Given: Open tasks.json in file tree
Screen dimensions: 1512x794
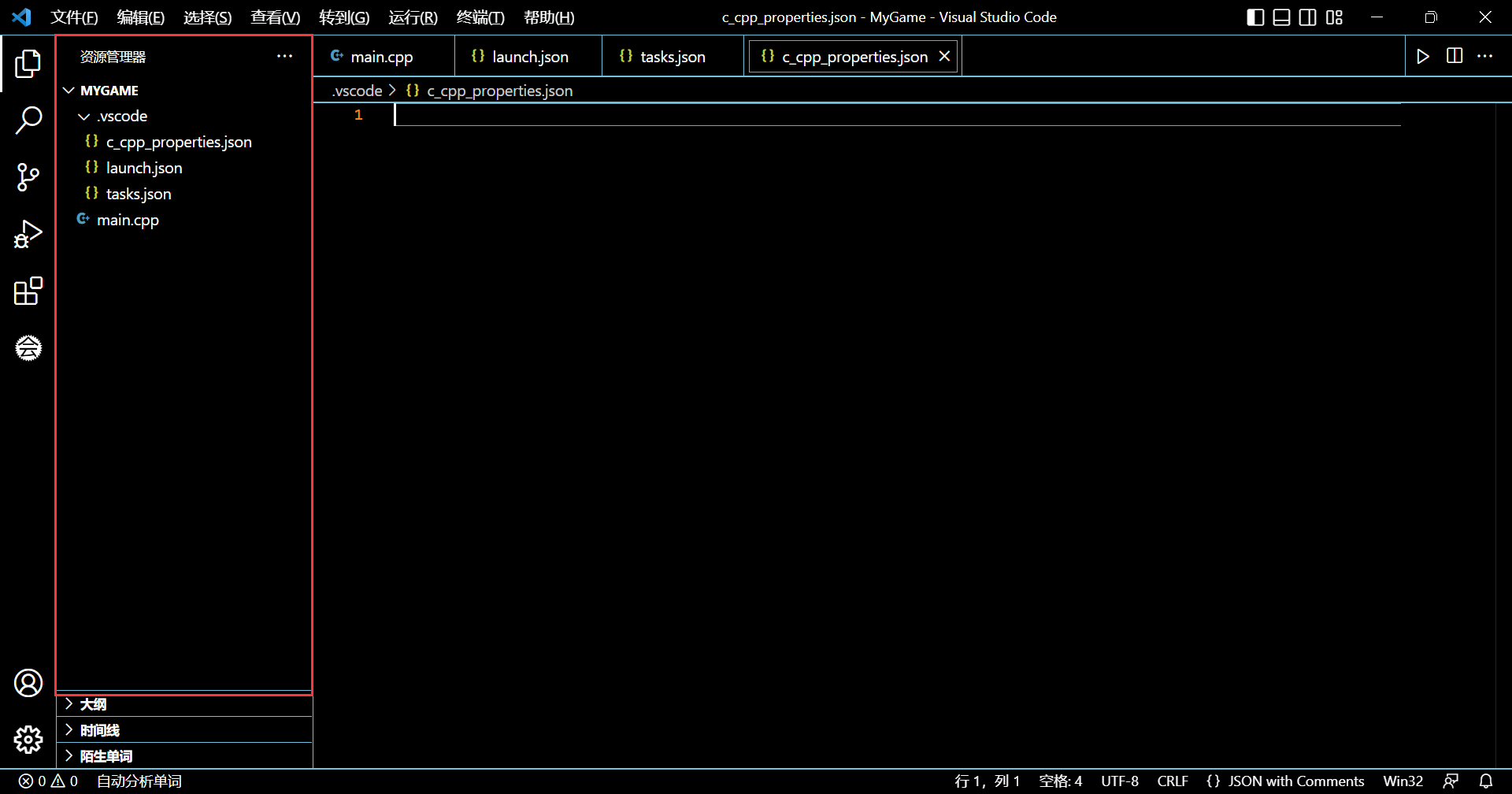Looking at the screenshot, I should tap(184, 195).
